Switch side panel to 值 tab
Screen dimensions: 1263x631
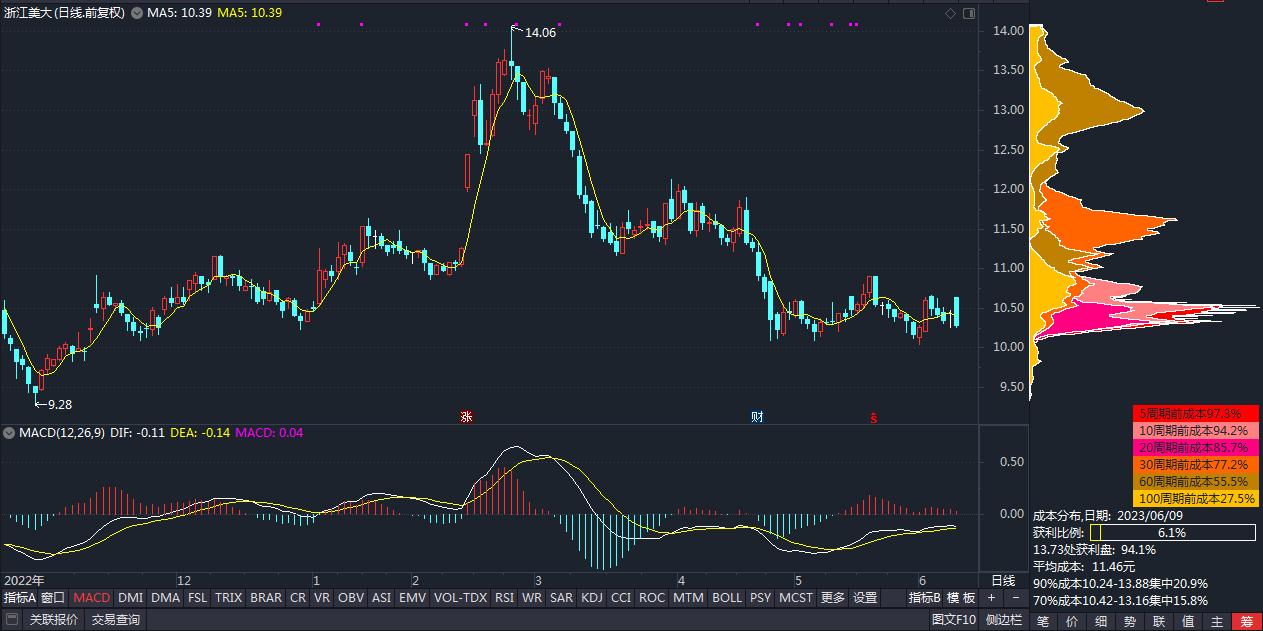point(1188,621)
